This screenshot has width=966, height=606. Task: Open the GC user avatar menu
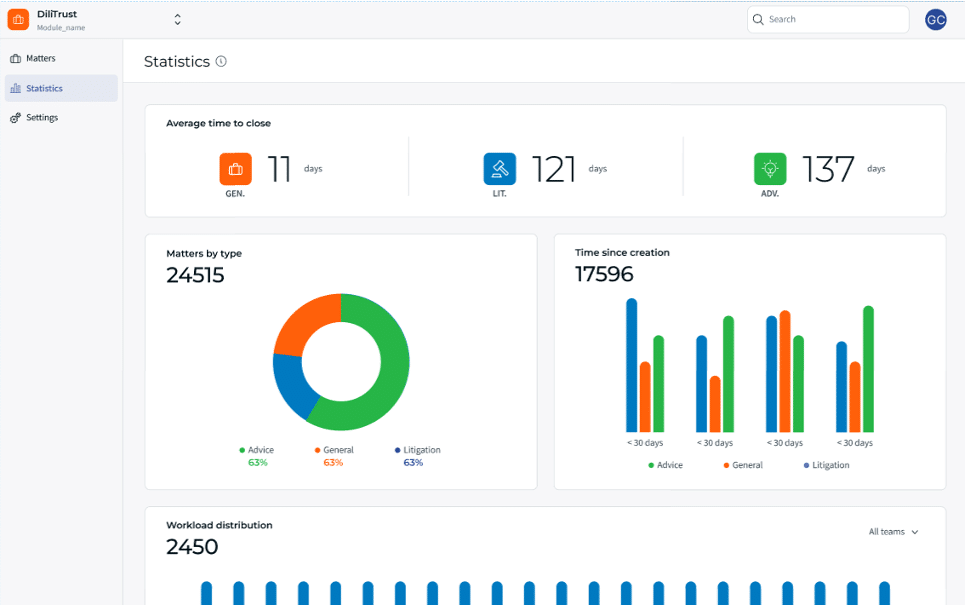point(935,20)
